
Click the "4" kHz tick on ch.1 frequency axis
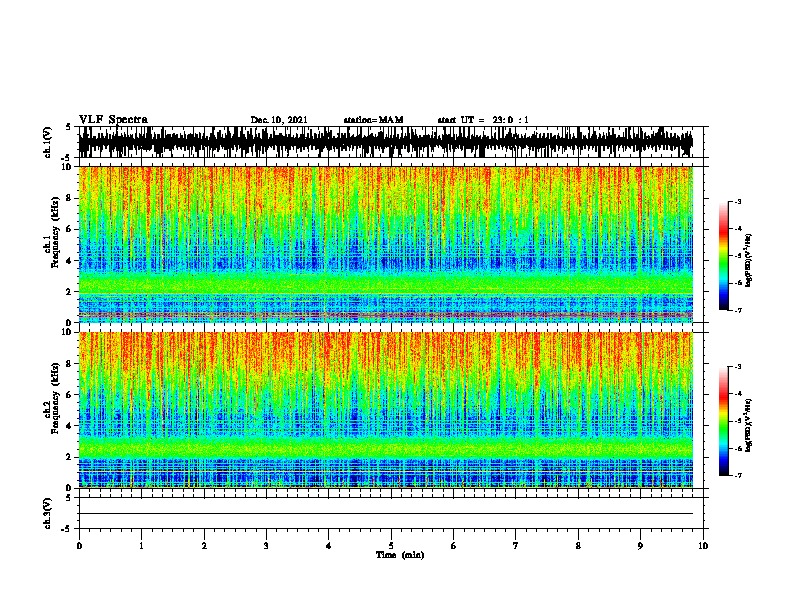pos(69,261)
